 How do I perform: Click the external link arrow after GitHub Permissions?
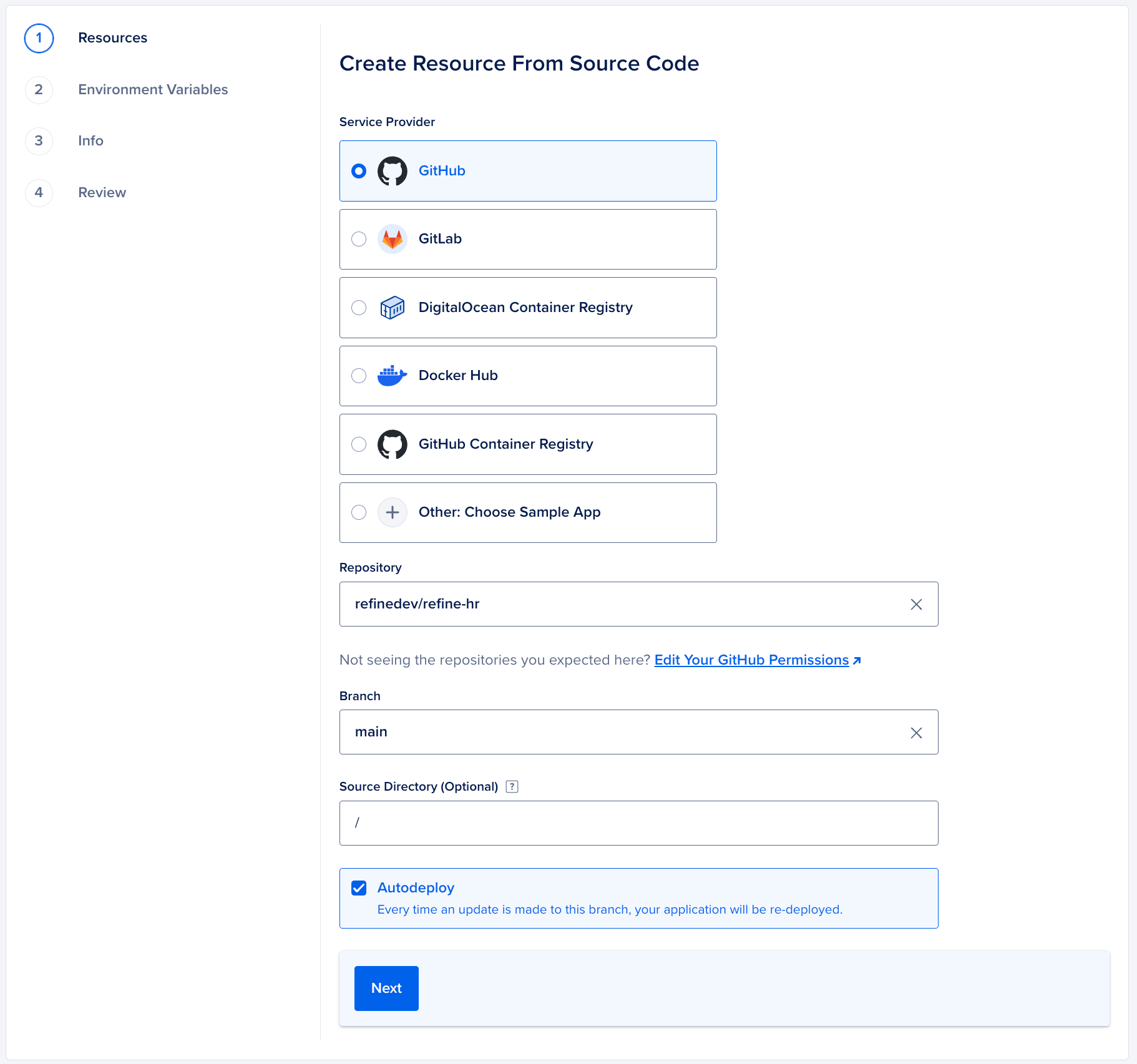point(857,660)
